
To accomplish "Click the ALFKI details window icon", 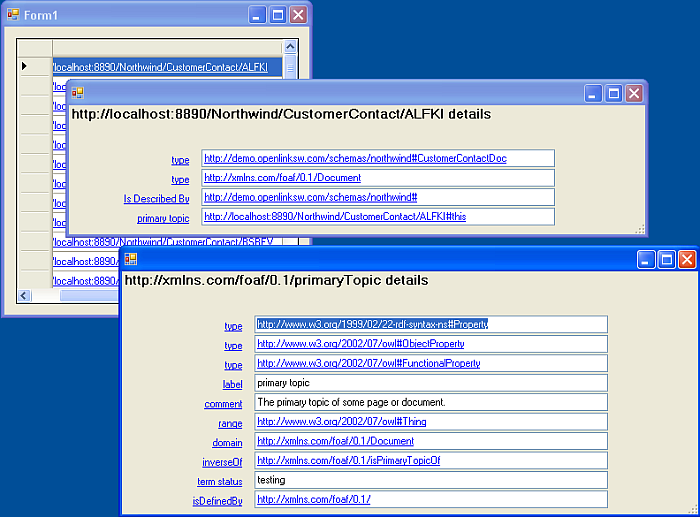I will 77,93.
